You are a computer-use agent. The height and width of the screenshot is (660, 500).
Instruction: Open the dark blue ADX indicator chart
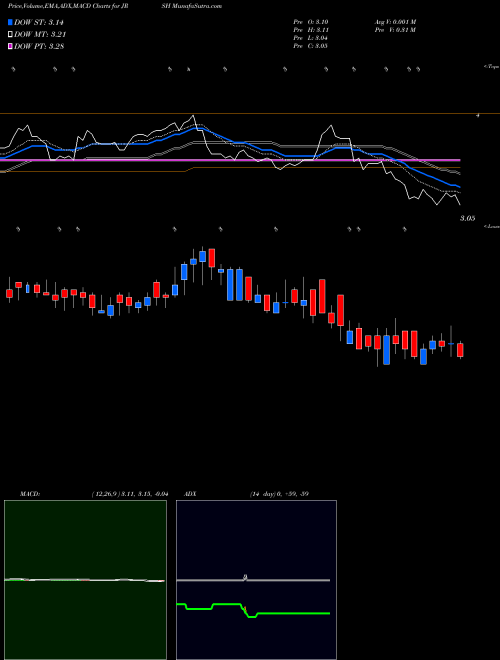(256, 580)
